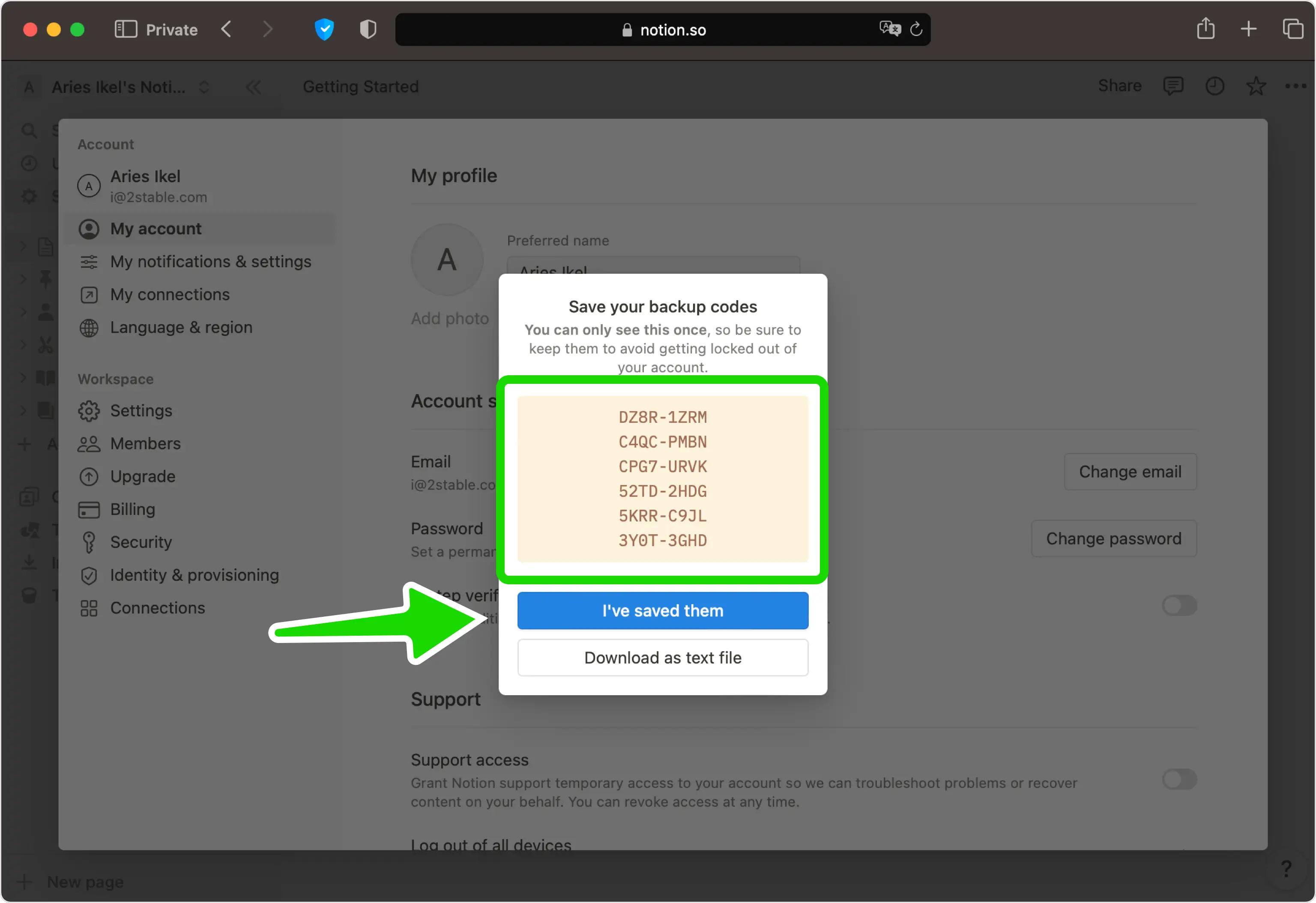Open workspace Connections section
This screenshot has width=1316, height=903.
coord(201,607)
